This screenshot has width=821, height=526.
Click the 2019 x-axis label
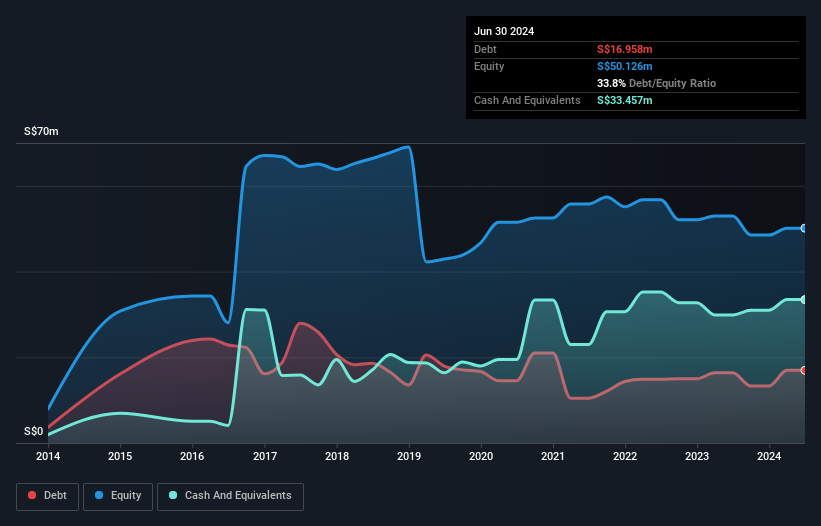pyautogui.click(x=409, y=456)
